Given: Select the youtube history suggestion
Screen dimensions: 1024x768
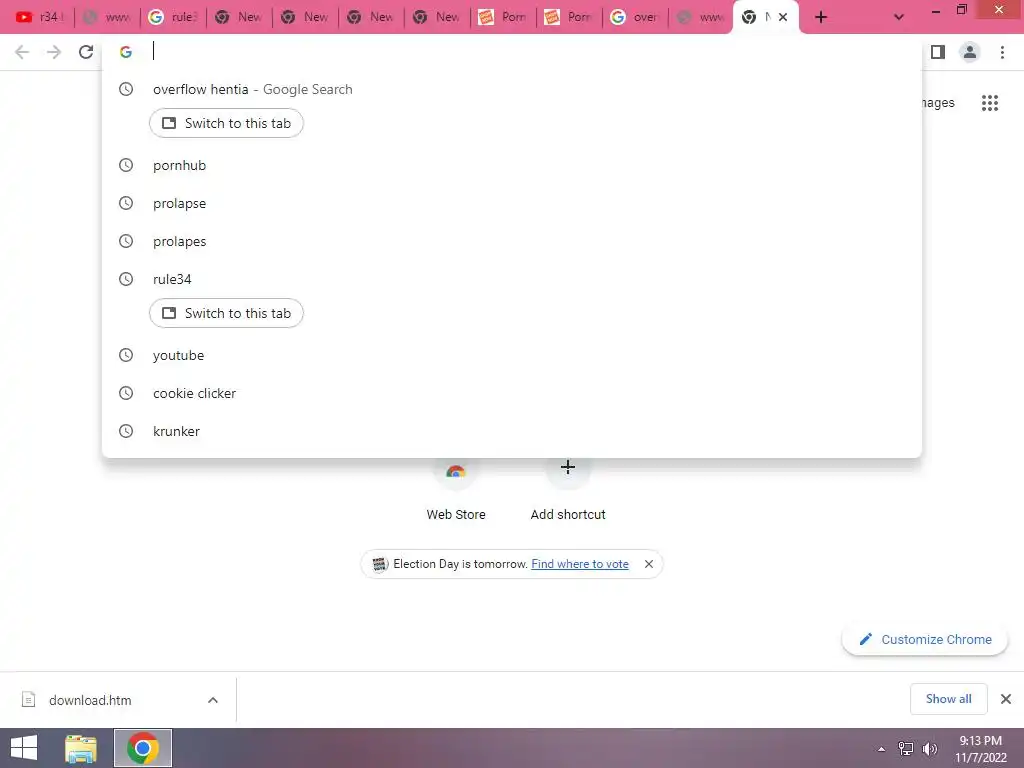Looking at the screenshot, I should pyautogui.click(x=512, y=355).
